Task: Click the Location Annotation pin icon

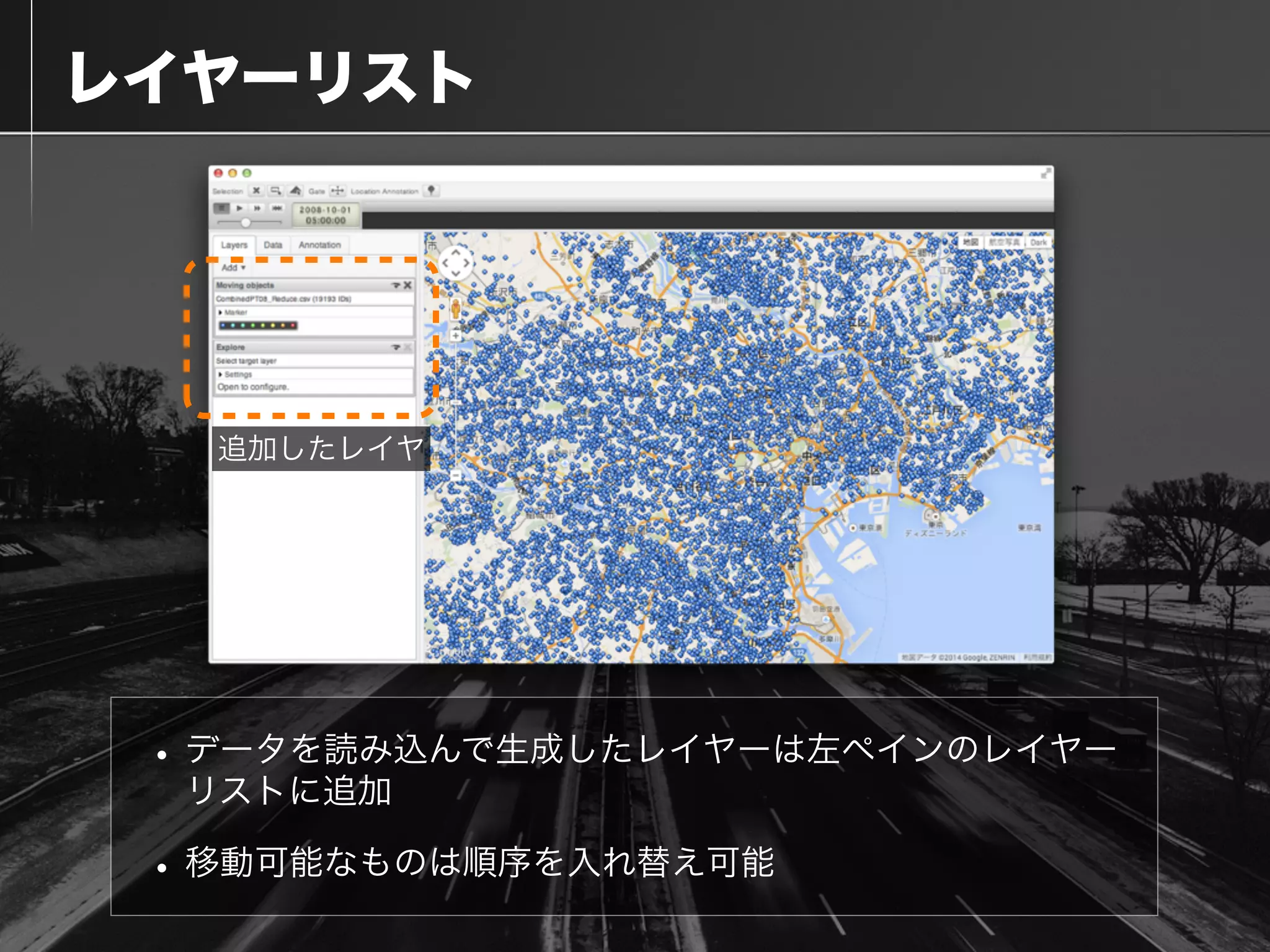Action: coord(431,190)
